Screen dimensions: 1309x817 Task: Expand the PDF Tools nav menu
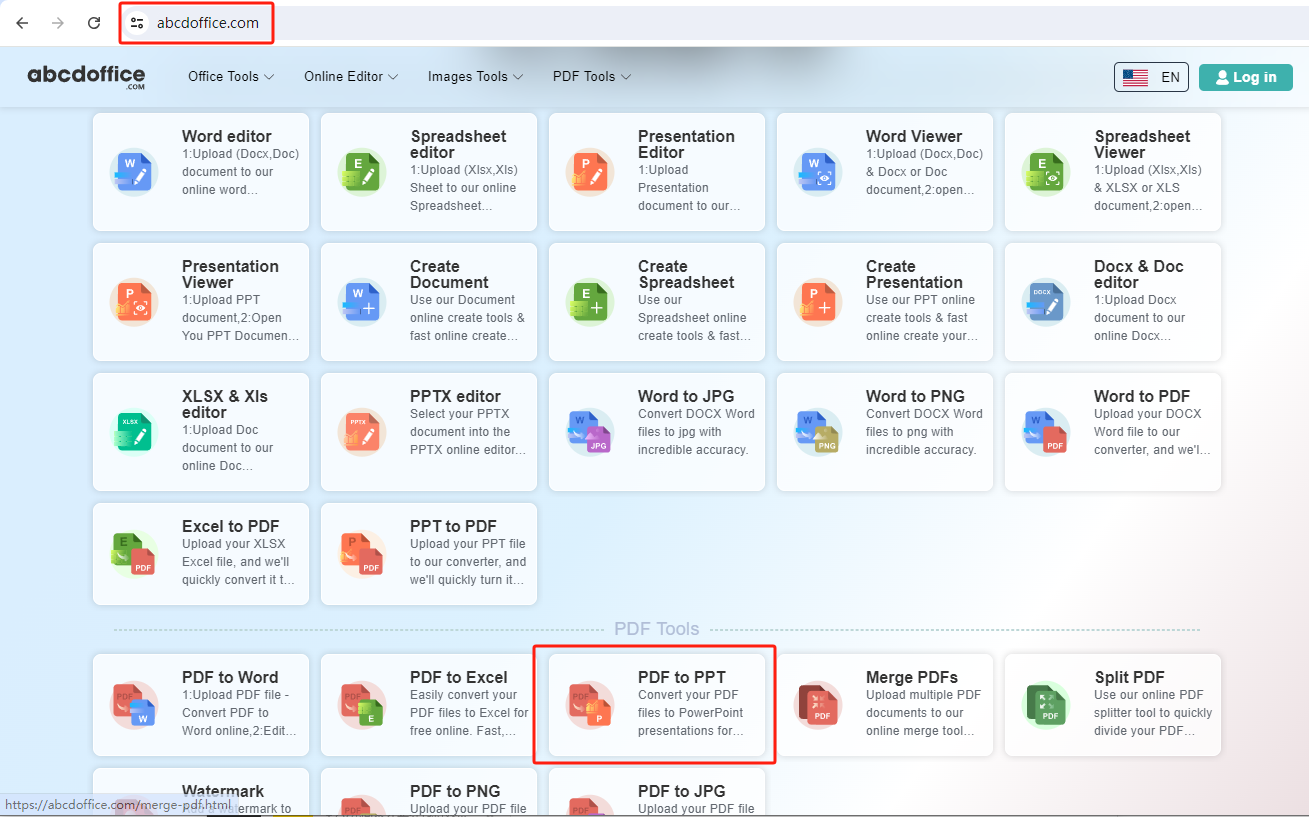(x=592, y=77)
